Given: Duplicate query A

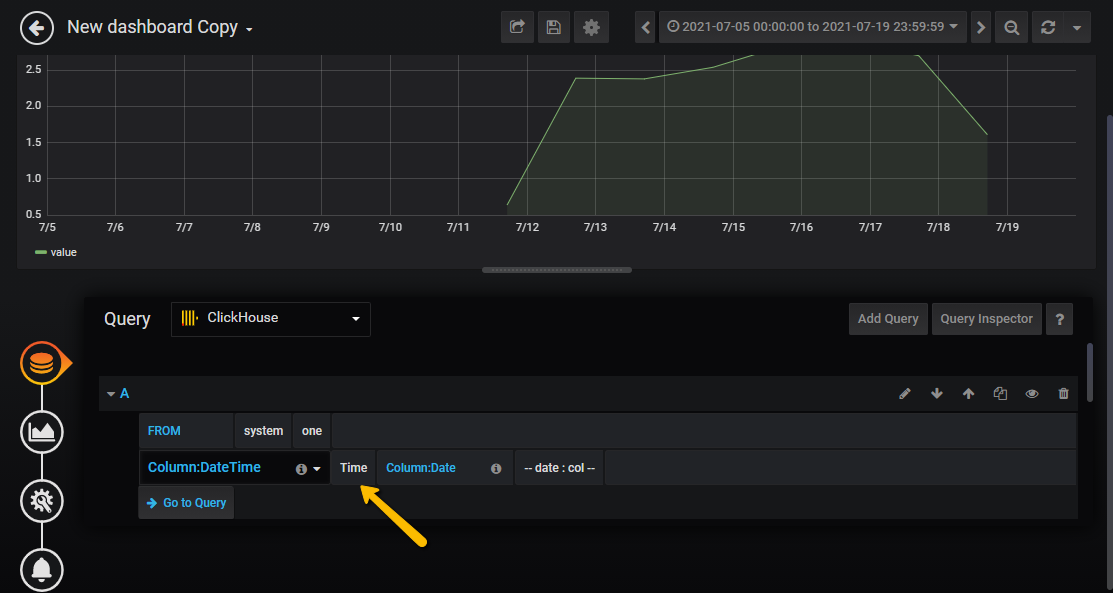Looking at the screenshot, I should (1000, 393).
